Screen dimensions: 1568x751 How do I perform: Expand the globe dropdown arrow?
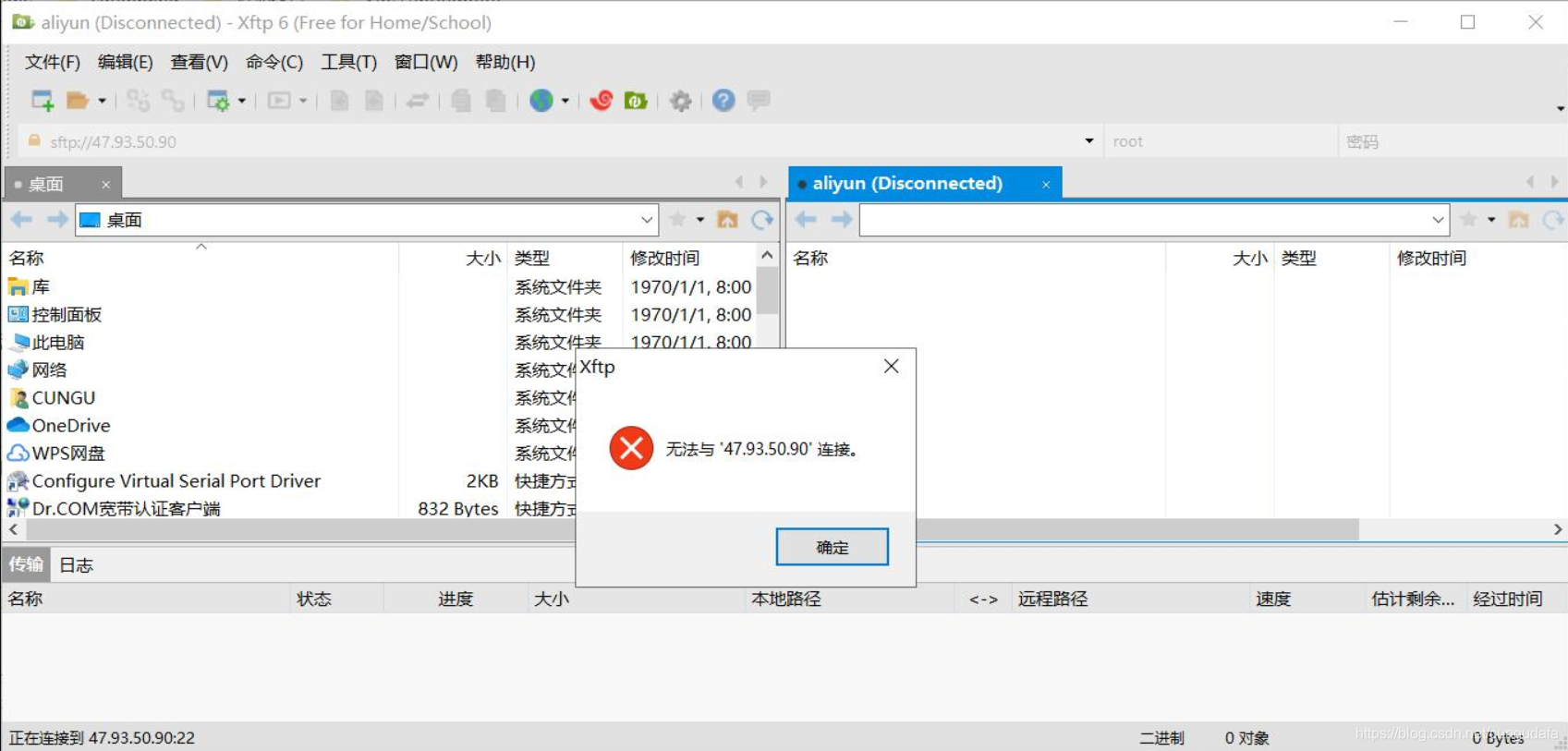tap(565, 101)
